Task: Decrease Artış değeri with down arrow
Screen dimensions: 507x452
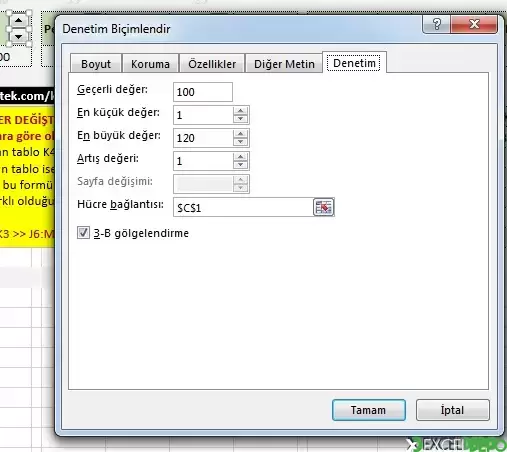Action: click(240, 165)
